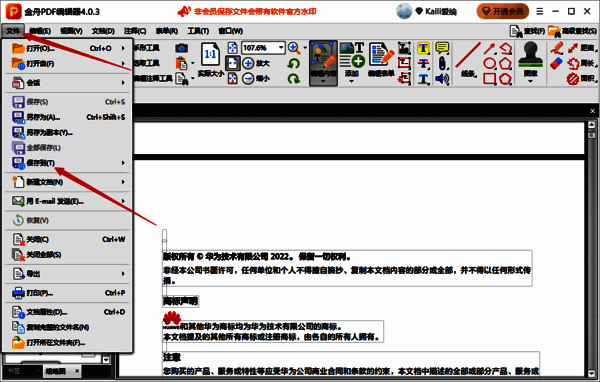Choose 另存为(A) in the File menu
Image resolution: width=600 pixels, height=382 pixels.
point(68,117)
